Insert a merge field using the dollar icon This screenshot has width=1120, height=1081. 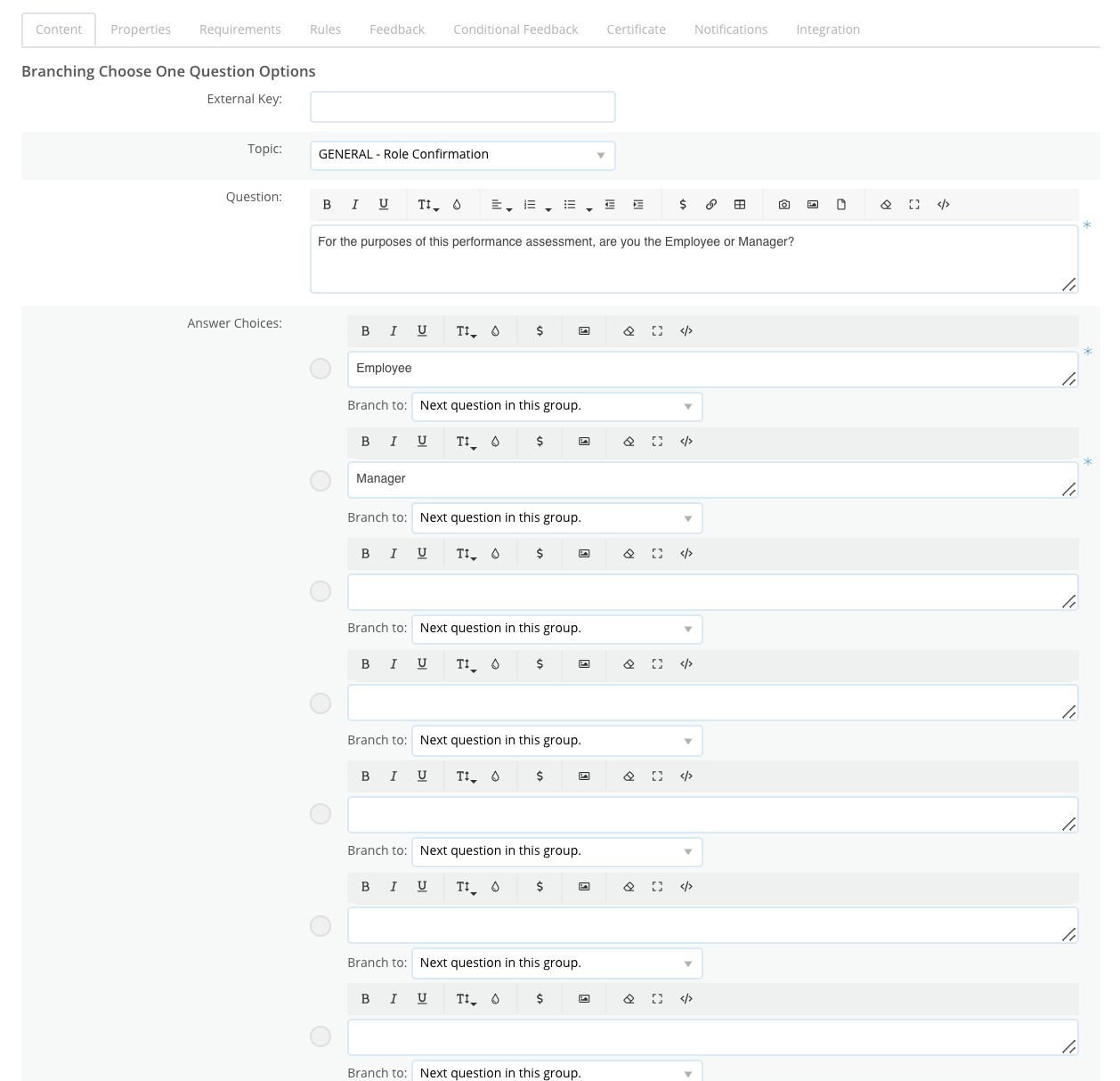(683, 204)
